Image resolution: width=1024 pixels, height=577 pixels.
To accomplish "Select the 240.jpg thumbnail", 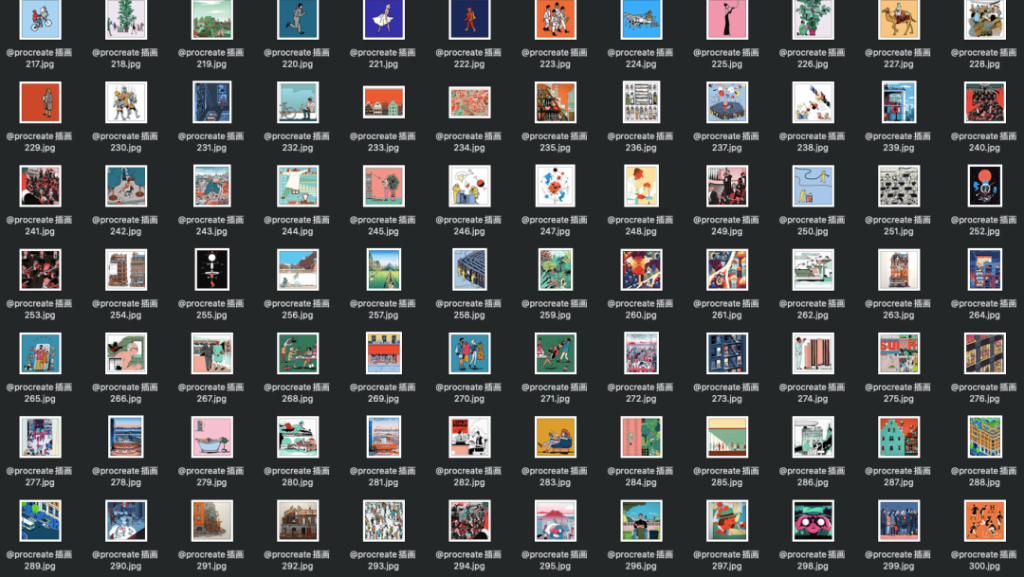I will [984, 102].
